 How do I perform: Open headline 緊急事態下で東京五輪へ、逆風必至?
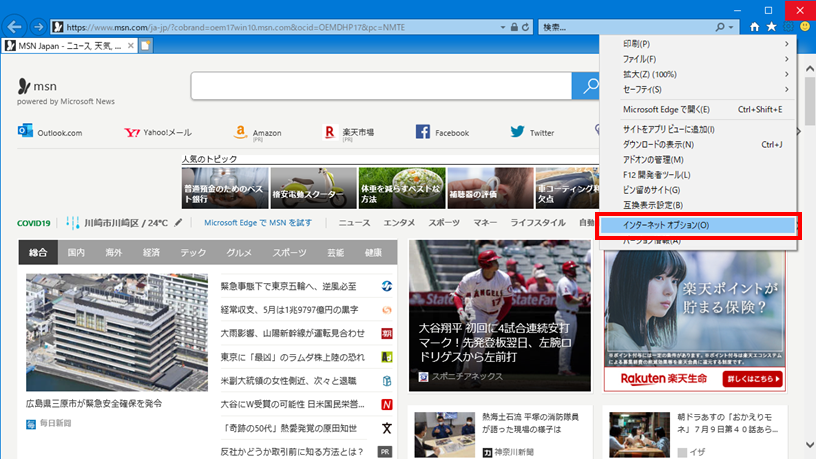(x=288, y=286)
